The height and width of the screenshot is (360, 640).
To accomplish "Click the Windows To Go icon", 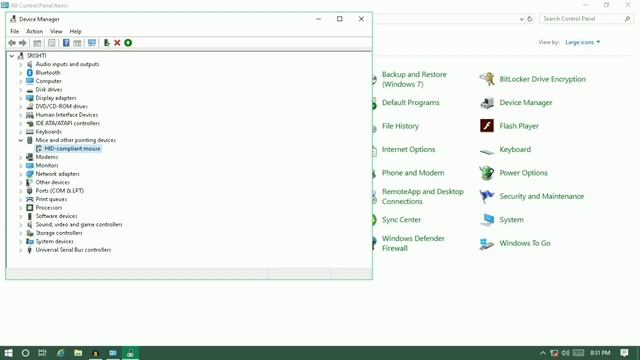I will tap(487, 244).
